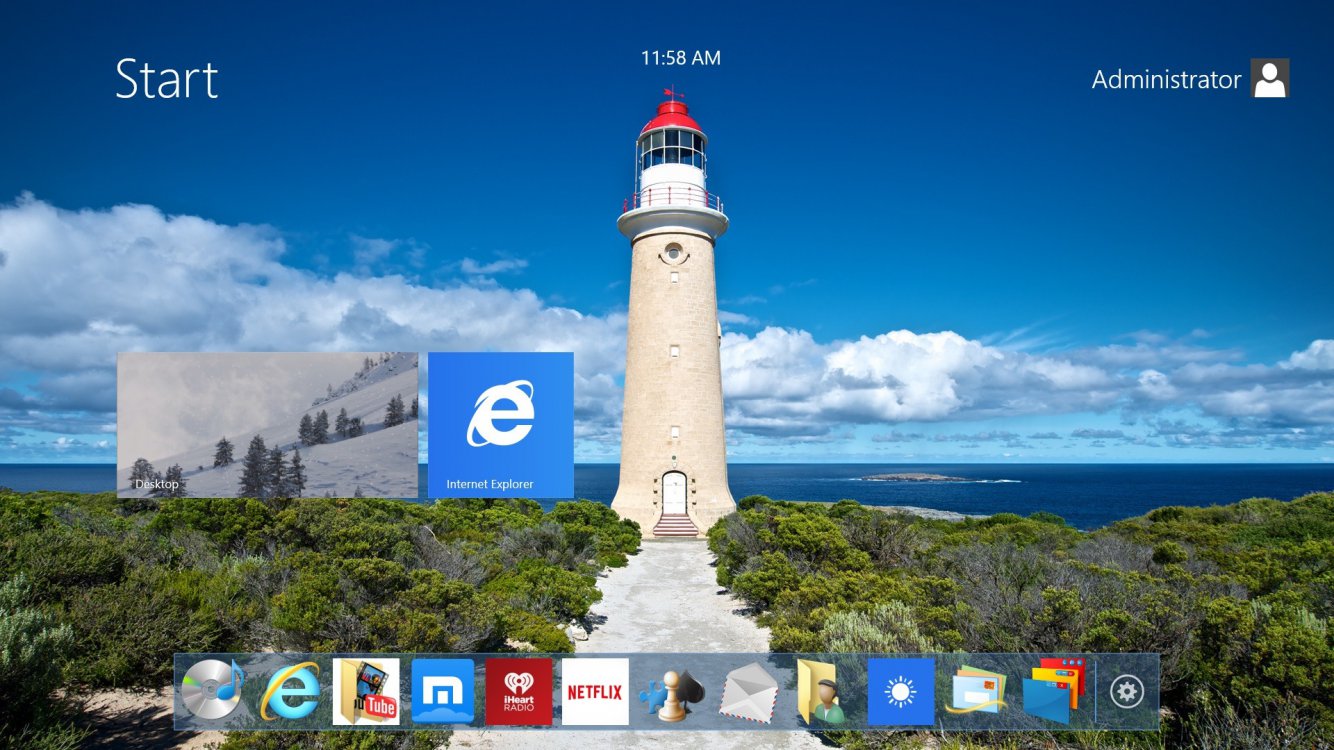Screen dimensions: 1334x750
Task: Open the colorful cascading windows icon
Action: (1054, 690)
